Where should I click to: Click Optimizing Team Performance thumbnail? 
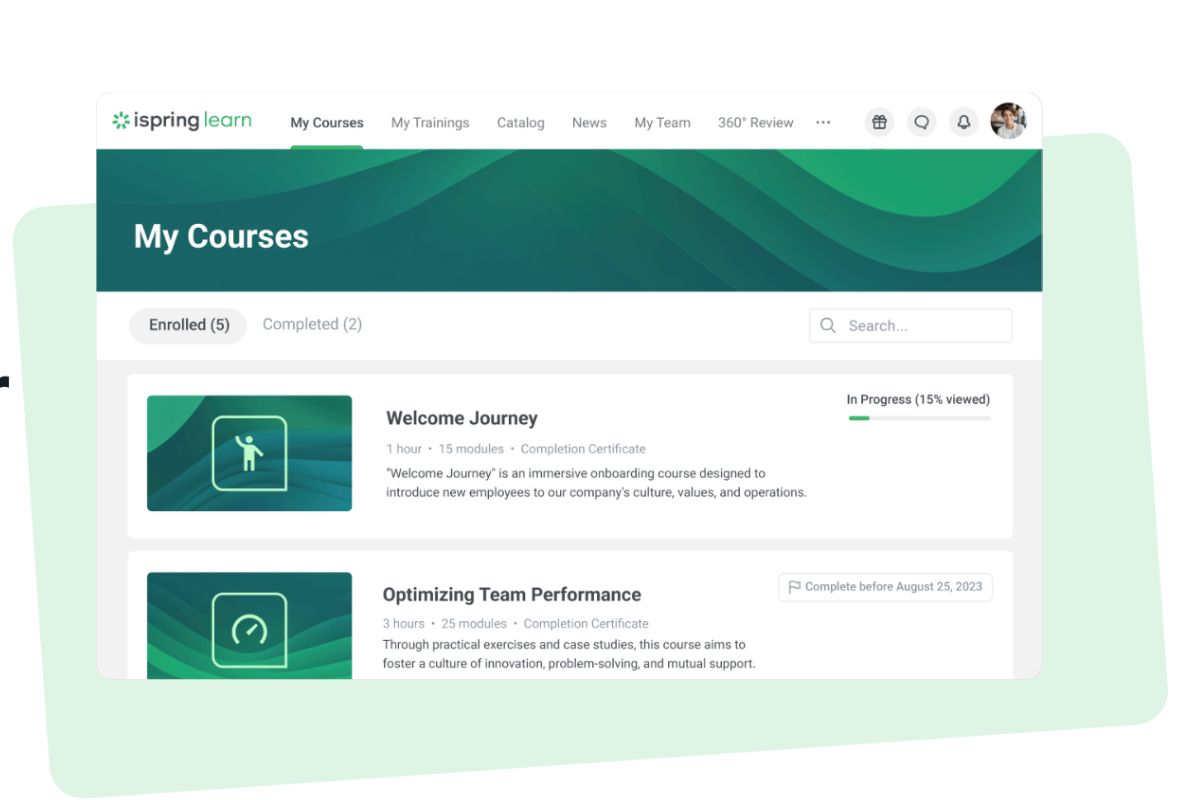click(249, 625)
